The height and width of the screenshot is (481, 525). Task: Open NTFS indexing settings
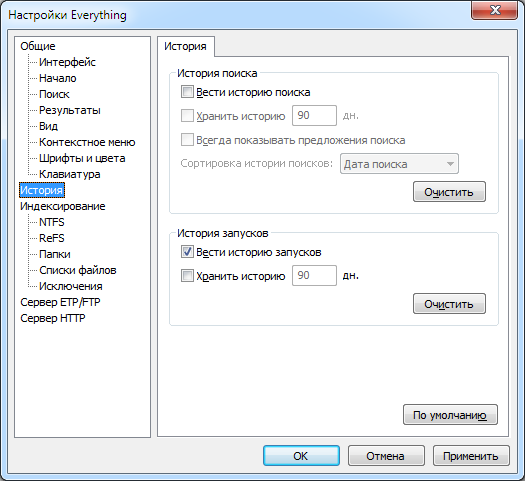52,222
